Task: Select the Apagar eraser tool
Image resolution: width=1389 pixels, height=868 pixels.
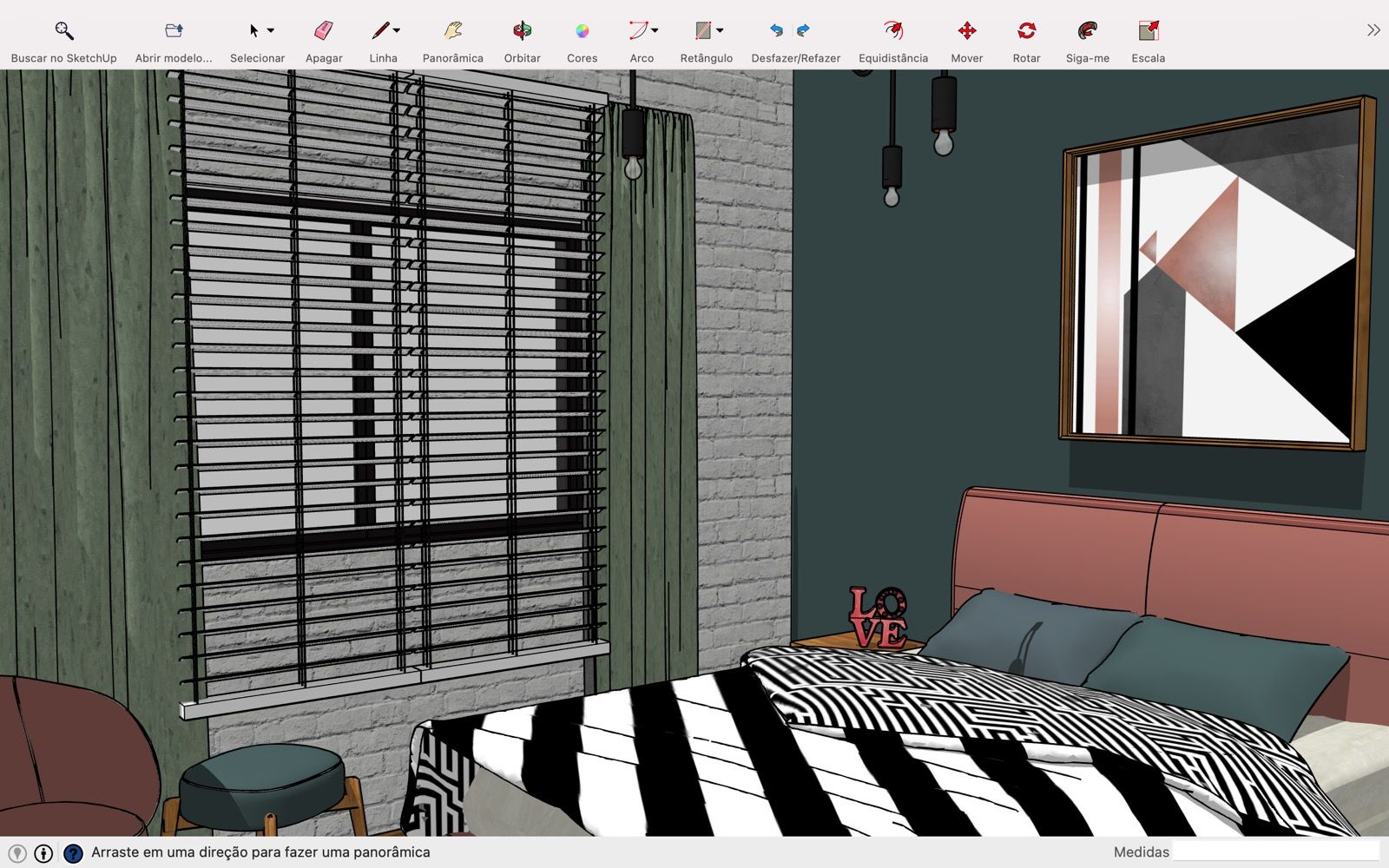Action: pyautogui.click(x=324, y=31)
